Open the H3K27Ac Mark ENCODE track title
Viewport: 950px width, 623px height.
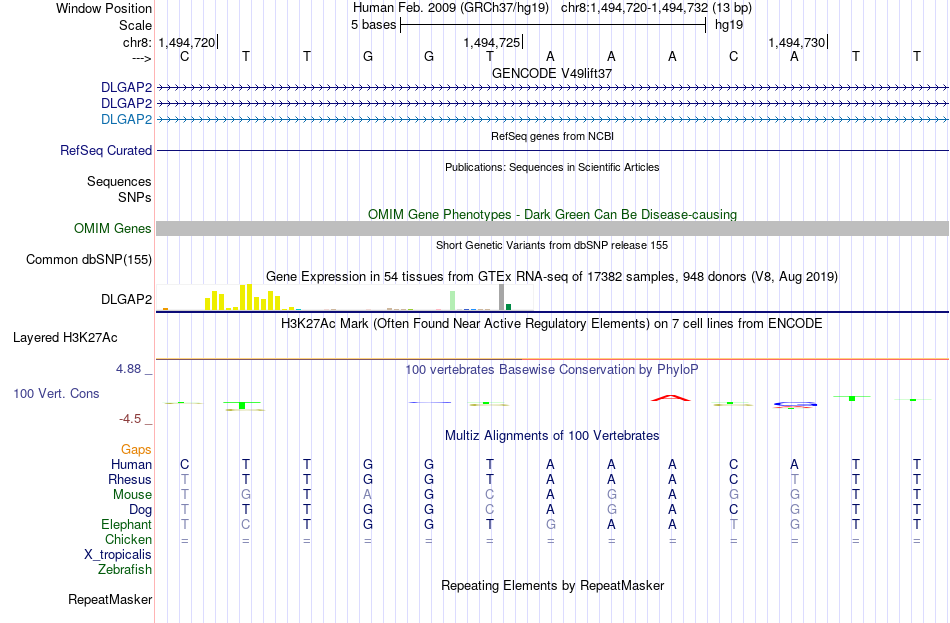tap(552, 324)
